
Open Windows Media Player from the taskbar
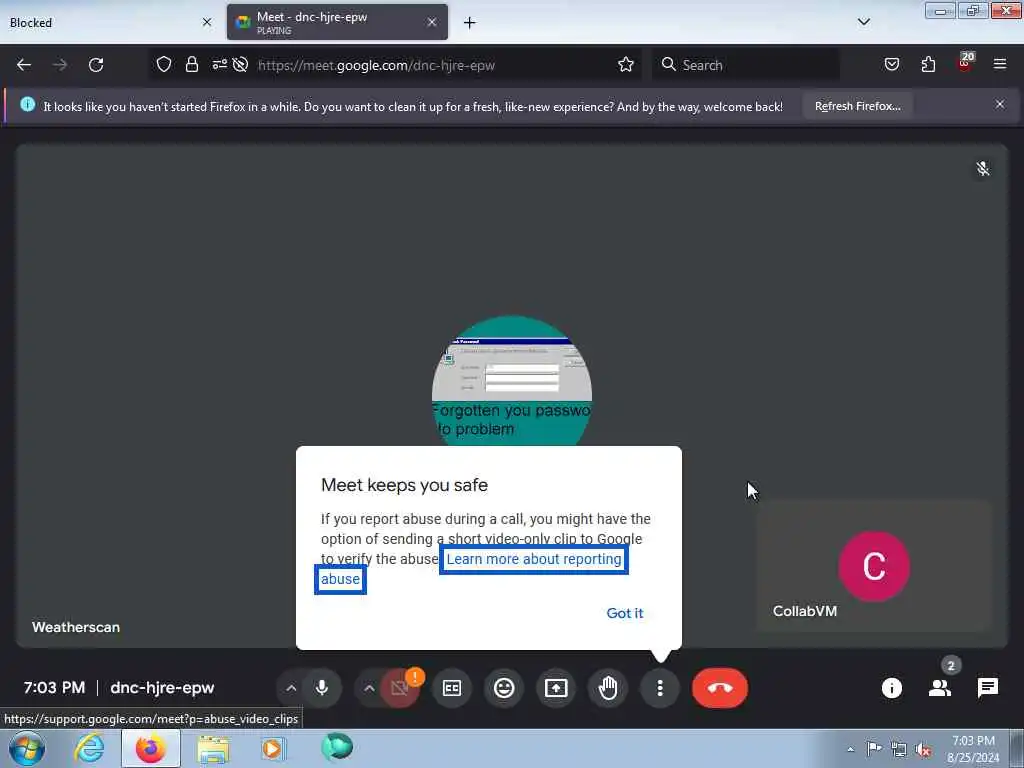(x=273, y=748)
